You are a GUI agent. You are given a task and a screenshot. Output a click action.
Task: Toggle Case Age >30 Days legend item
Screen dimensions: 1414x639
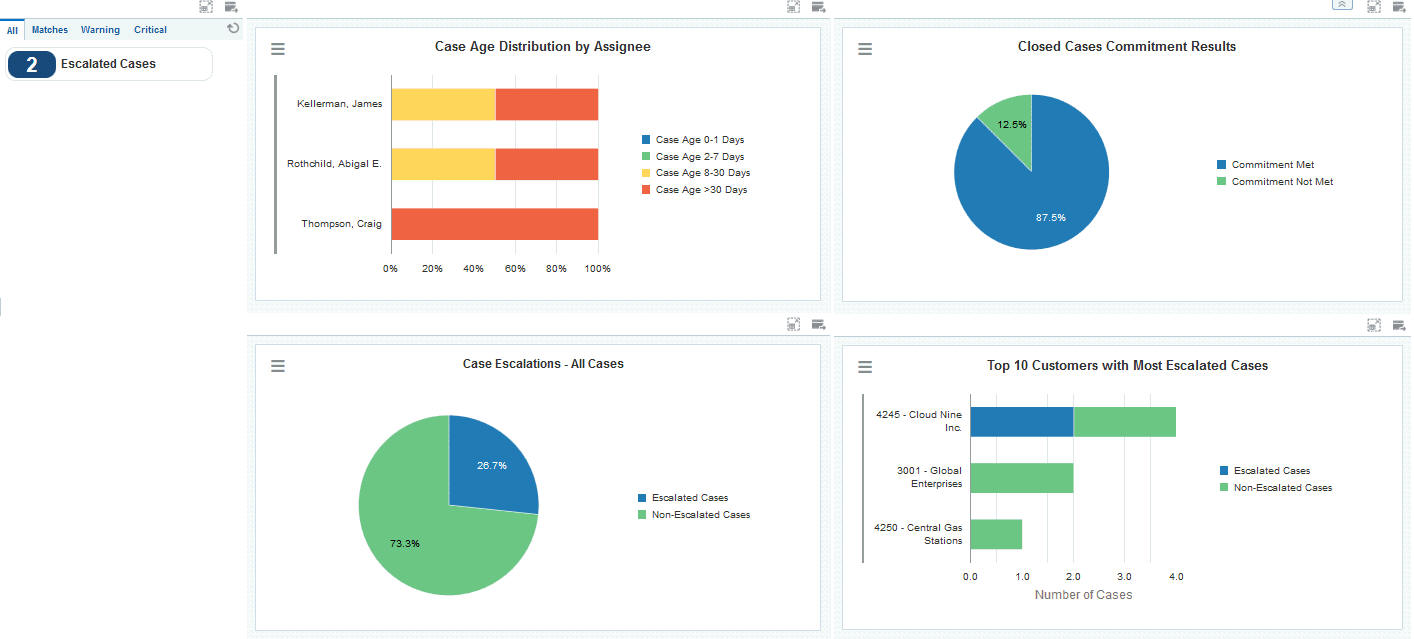point(695,190)
